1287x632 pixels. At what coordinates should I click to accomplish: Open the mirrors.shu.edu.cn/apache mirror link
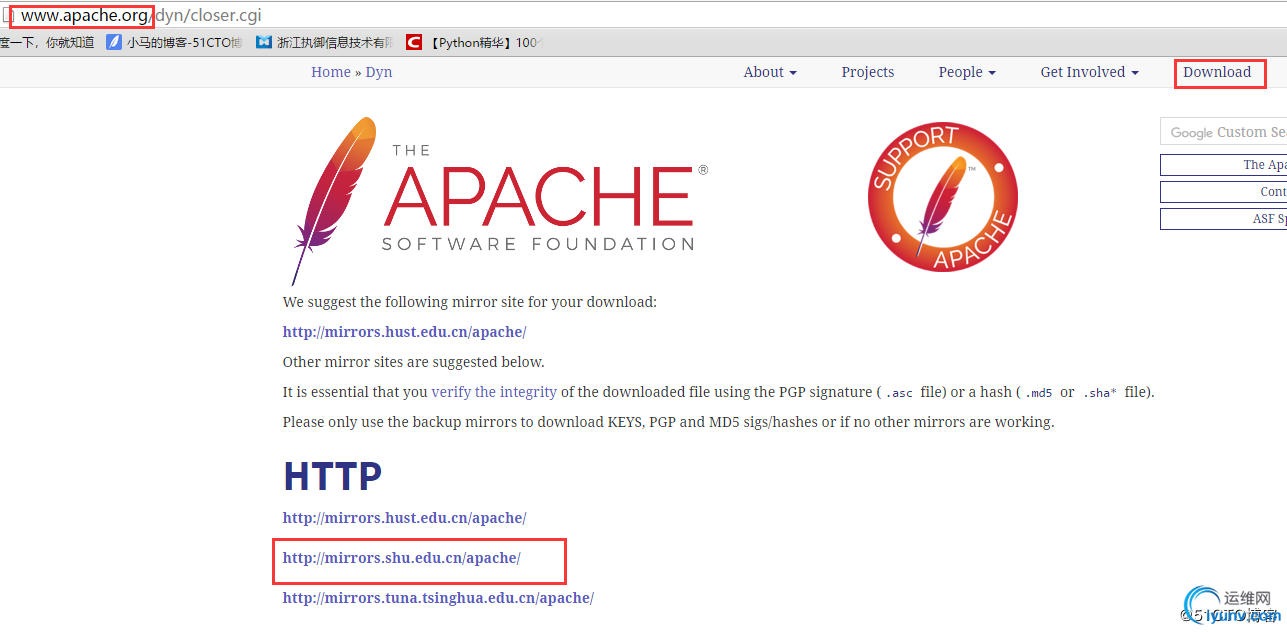click(402, 558)
